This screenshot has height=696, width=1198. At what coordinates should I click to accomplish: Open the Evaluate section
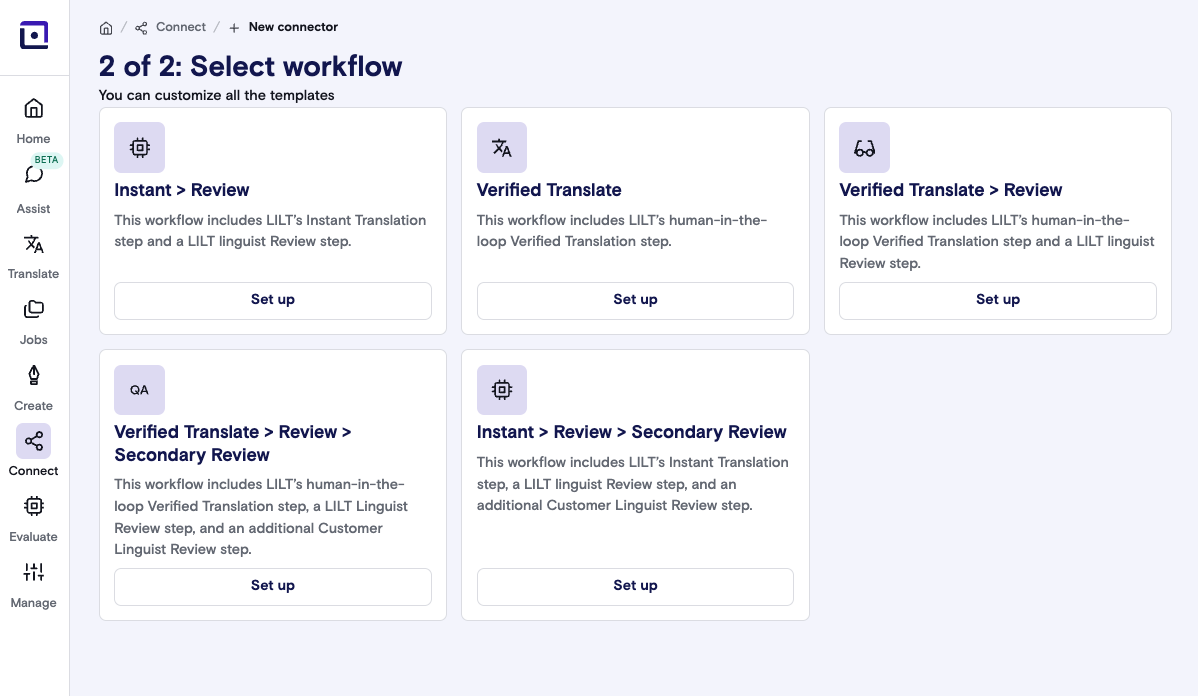33,516
